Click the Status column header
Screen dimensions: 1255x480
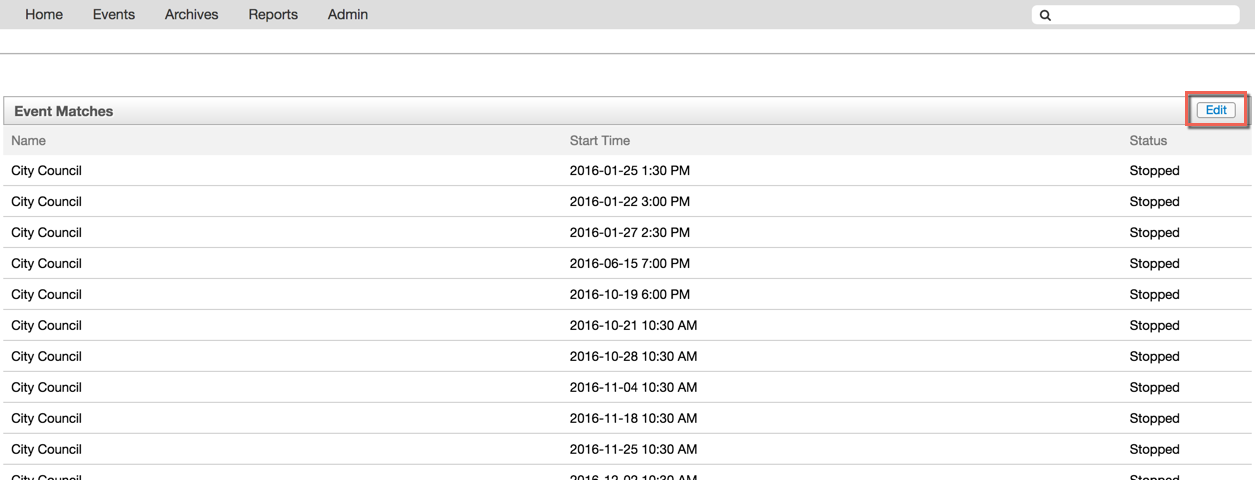click(1148, 141)
